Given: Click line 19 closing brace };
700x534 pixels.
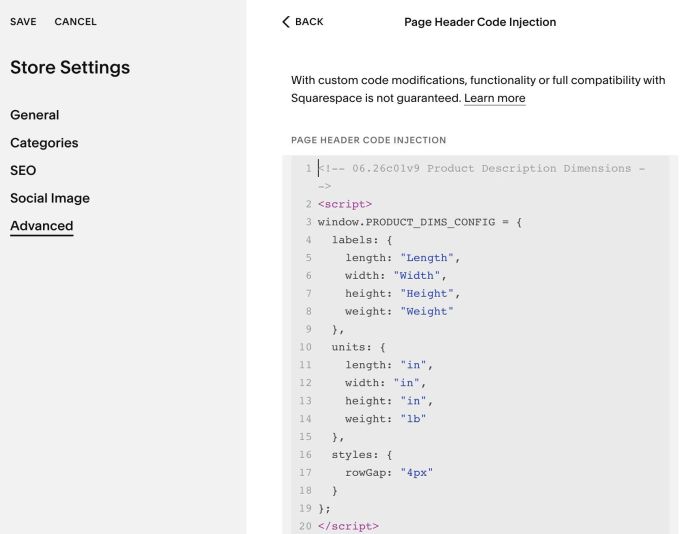Looking at the screenshot, I should coord(324,508).
